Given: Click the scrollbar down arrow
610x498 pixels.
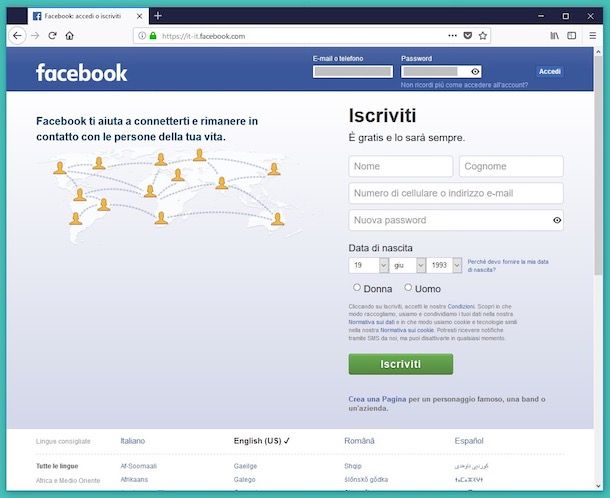Looking at the screenshot, I should click(598, 486).
